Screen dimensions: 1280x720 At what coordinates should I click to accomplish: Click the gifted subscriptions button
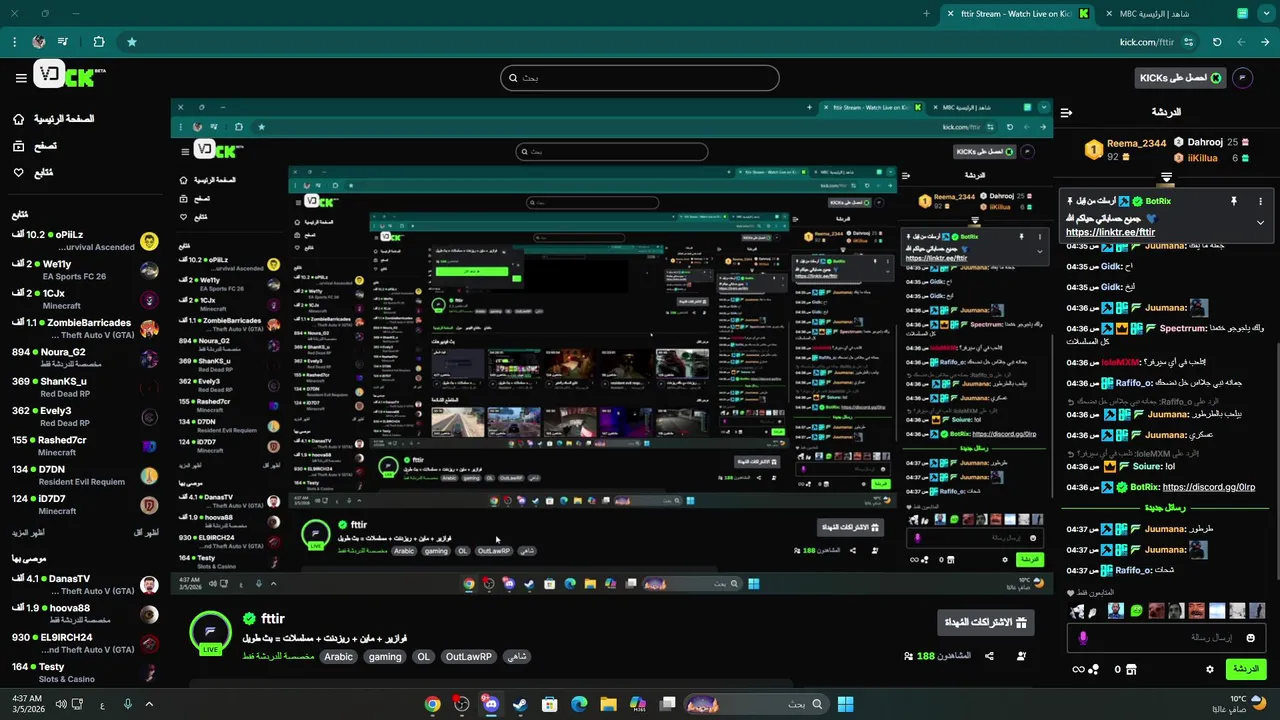click(986, 622)
